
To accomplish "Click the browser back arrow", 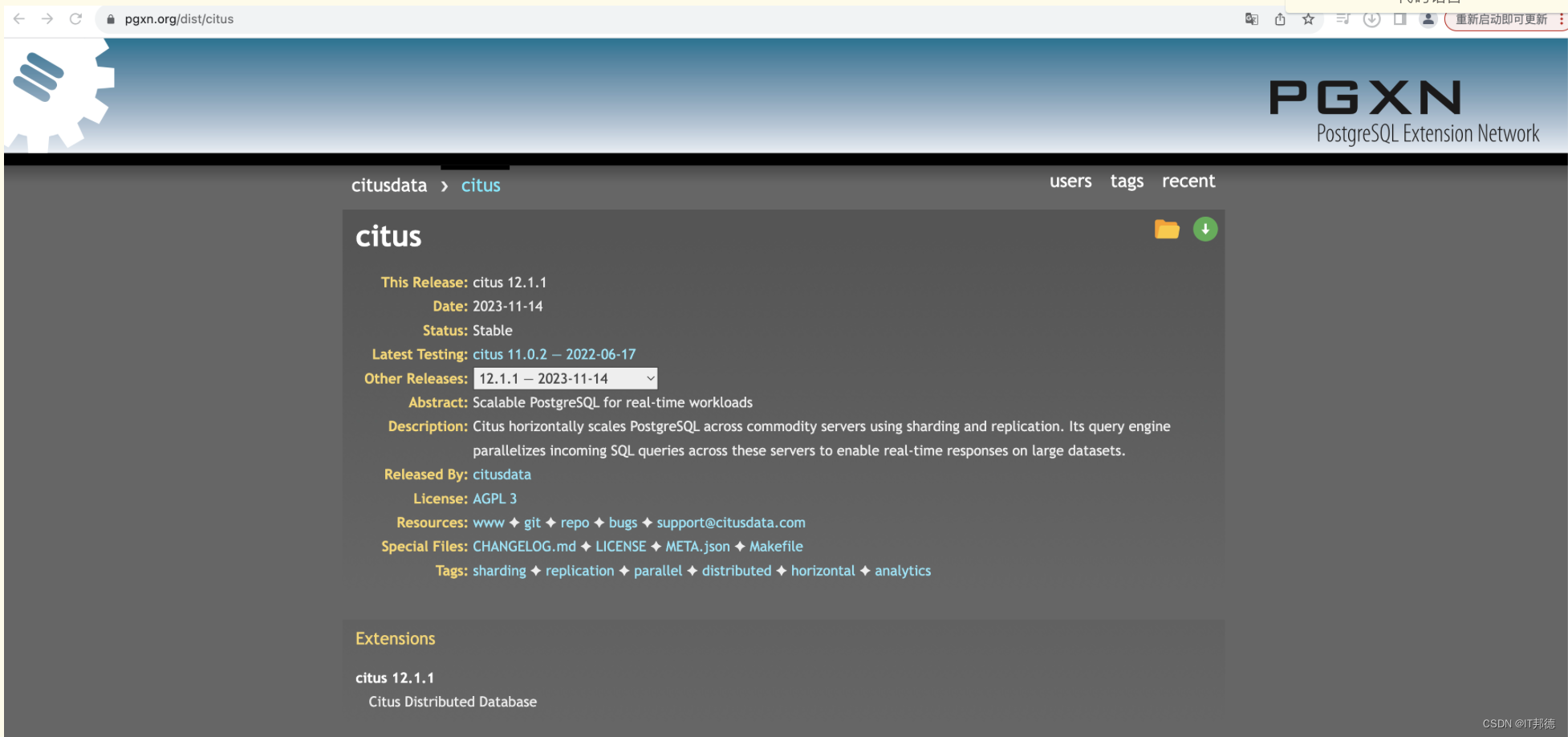I will pyautogui.click(x=19, y=18).
